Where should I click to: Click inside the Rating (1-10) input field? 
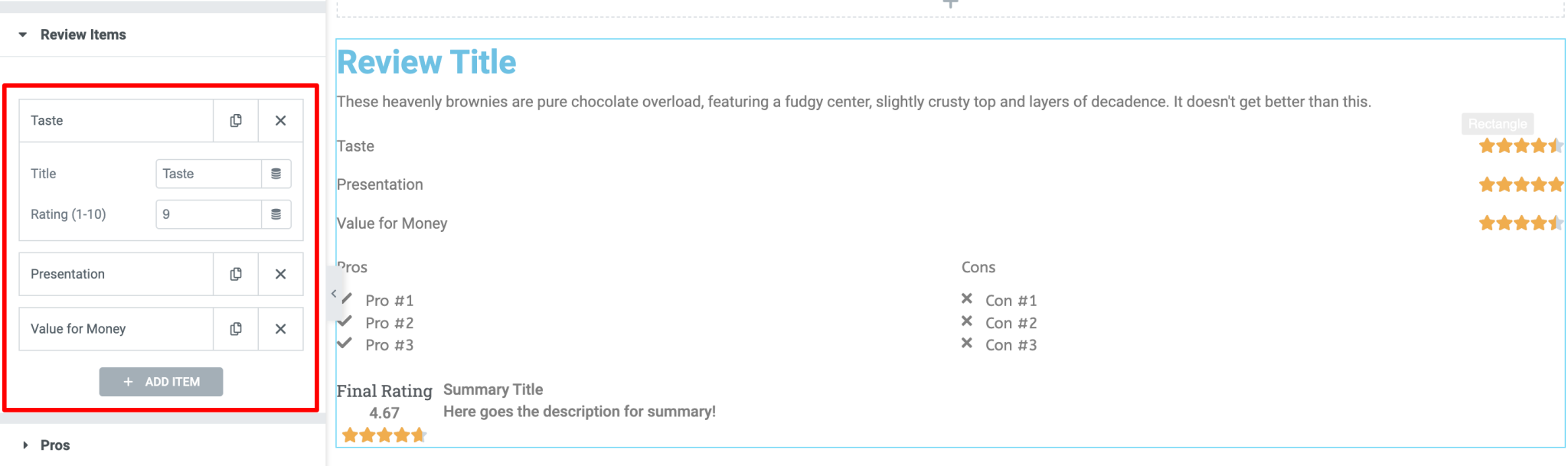point(208,214)
